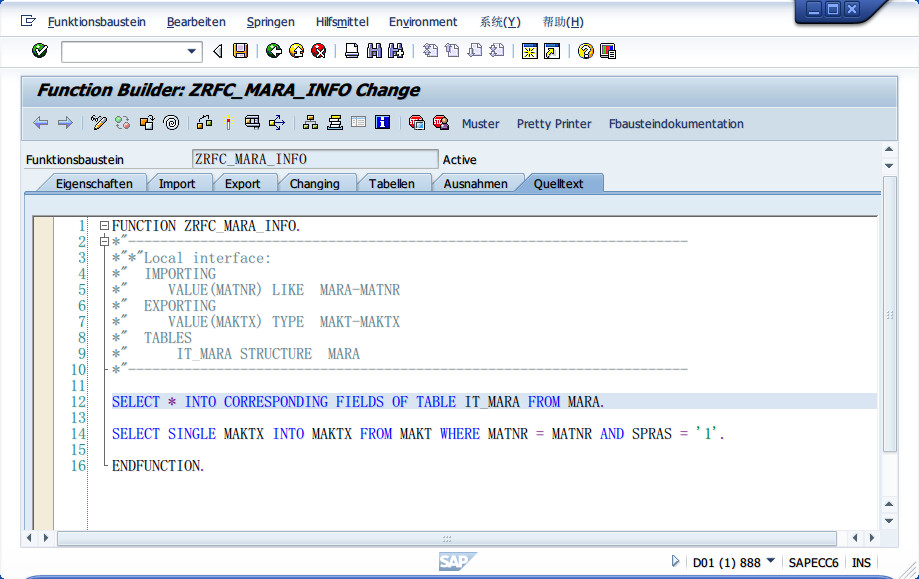Click the editor's vertical scrollbar thumb
Image resolution: width=919 pixels, height=579 pixels.
point(890,314)
